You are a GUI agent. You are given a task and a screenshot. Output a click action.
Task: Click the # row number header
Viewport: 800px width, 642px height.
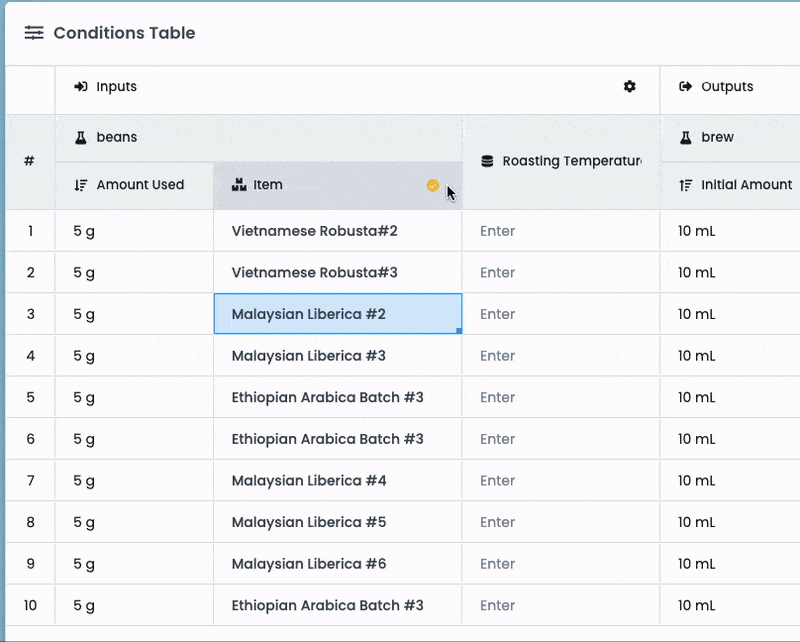[x=30, y=161]
